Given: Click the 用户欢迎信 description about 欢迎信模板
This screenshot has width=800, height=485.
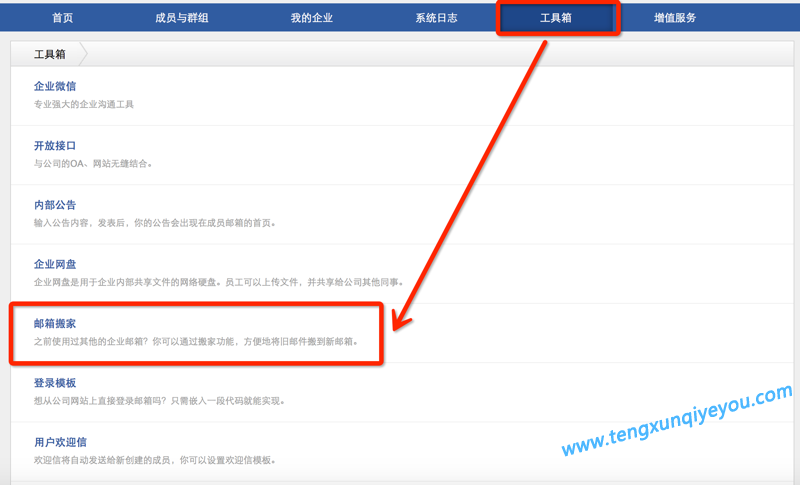Looking at the screenshot, I should [155, 460].
